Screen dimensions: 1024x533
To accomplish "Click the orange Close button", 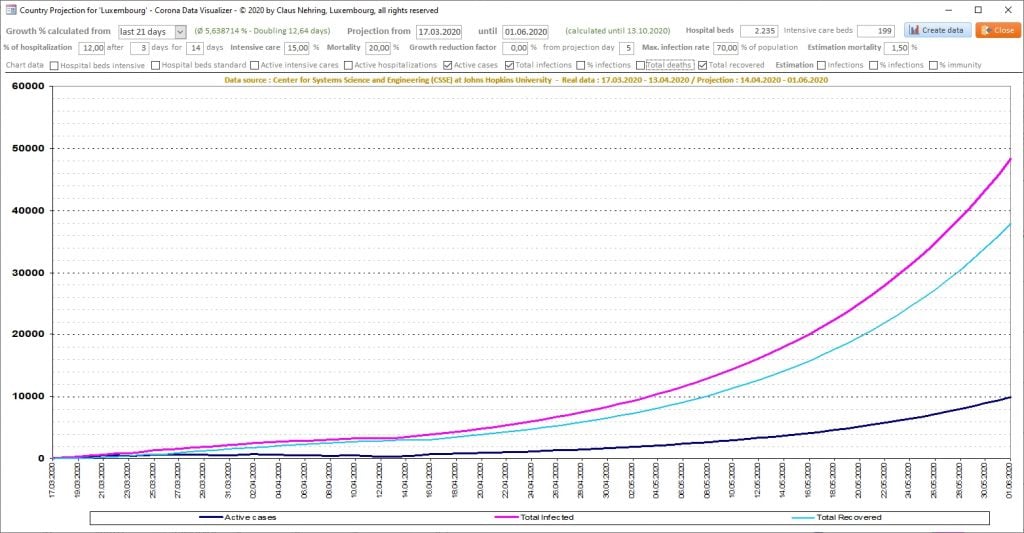I will pos(998,30).
